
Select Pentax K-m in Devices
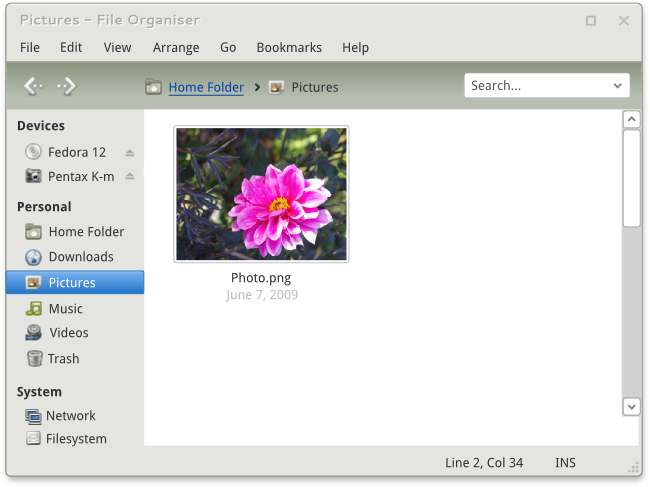[81, 177]
